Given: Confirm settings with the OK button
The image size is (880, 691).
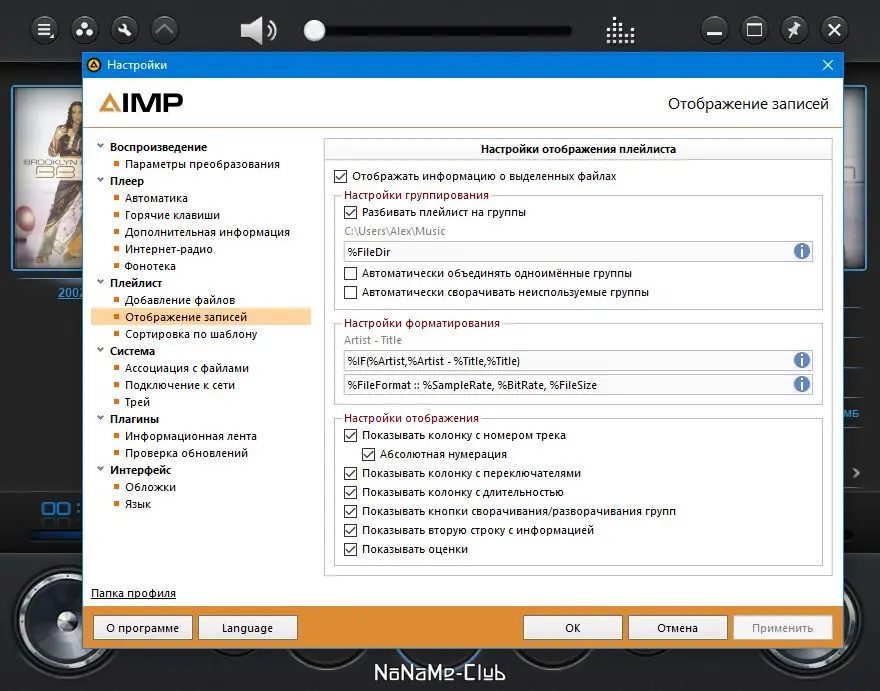Looking at the screenshot, I should point(572,628).
